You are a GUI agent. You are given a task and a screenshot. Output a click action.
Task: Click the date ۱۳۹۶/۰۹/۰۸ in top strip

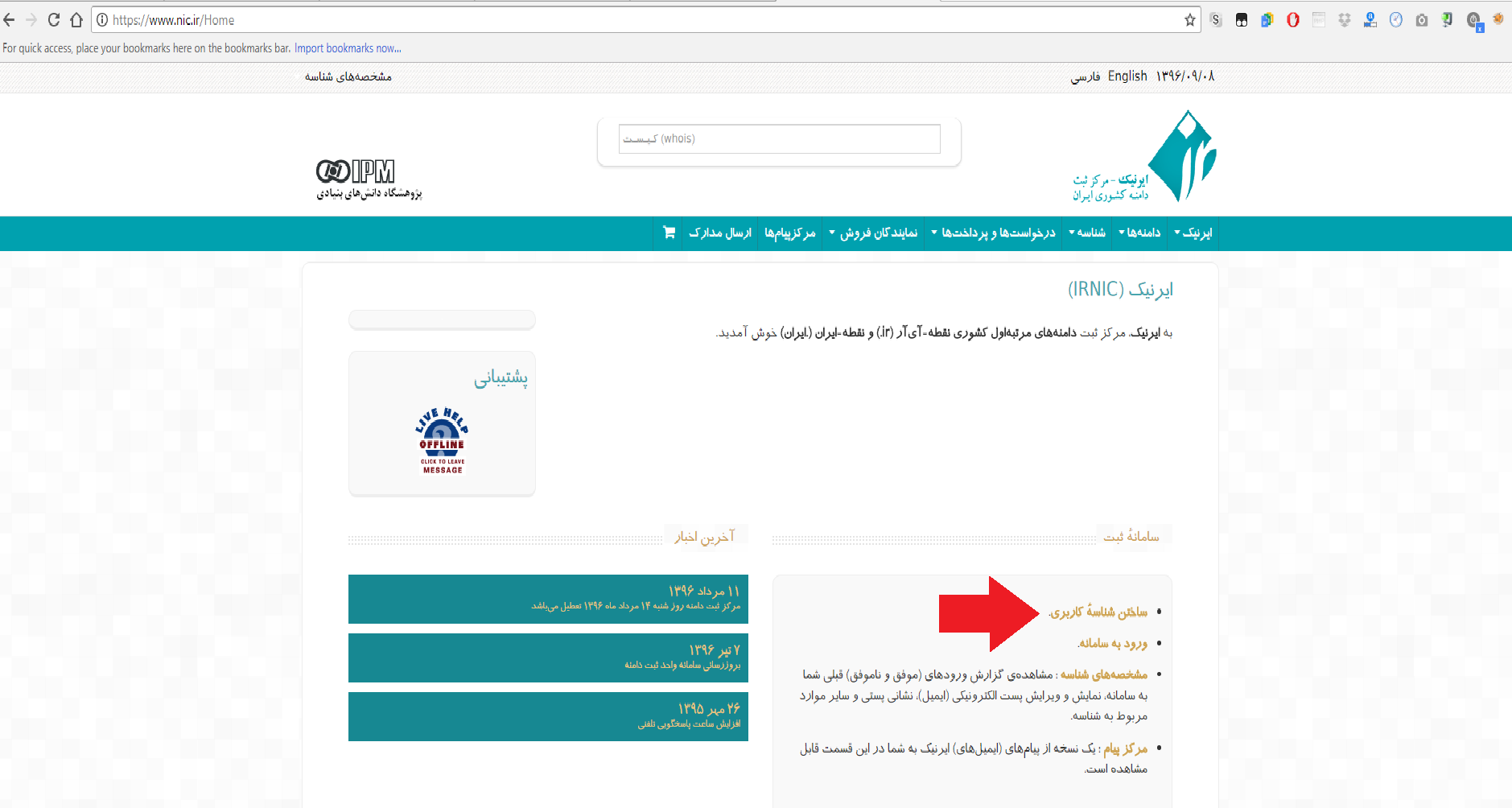tap(1185, 76)
